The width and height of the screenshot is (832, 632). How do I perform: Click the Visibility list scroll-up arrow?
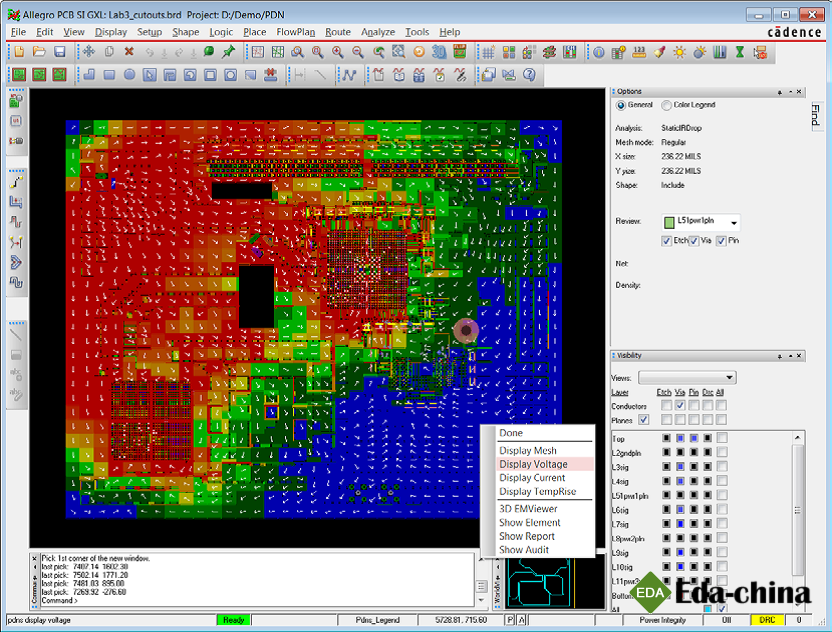(798, 437)
